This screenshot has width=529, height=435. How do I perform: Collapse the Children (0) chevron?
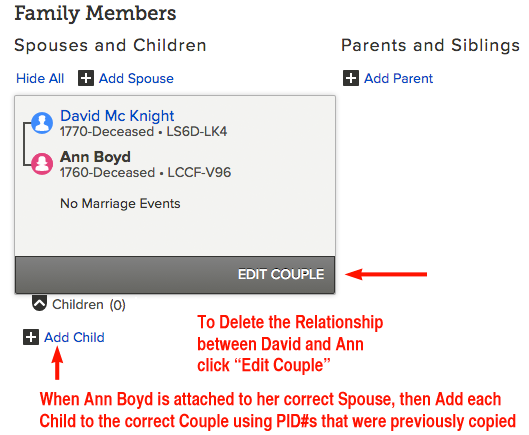coord(39,303)
